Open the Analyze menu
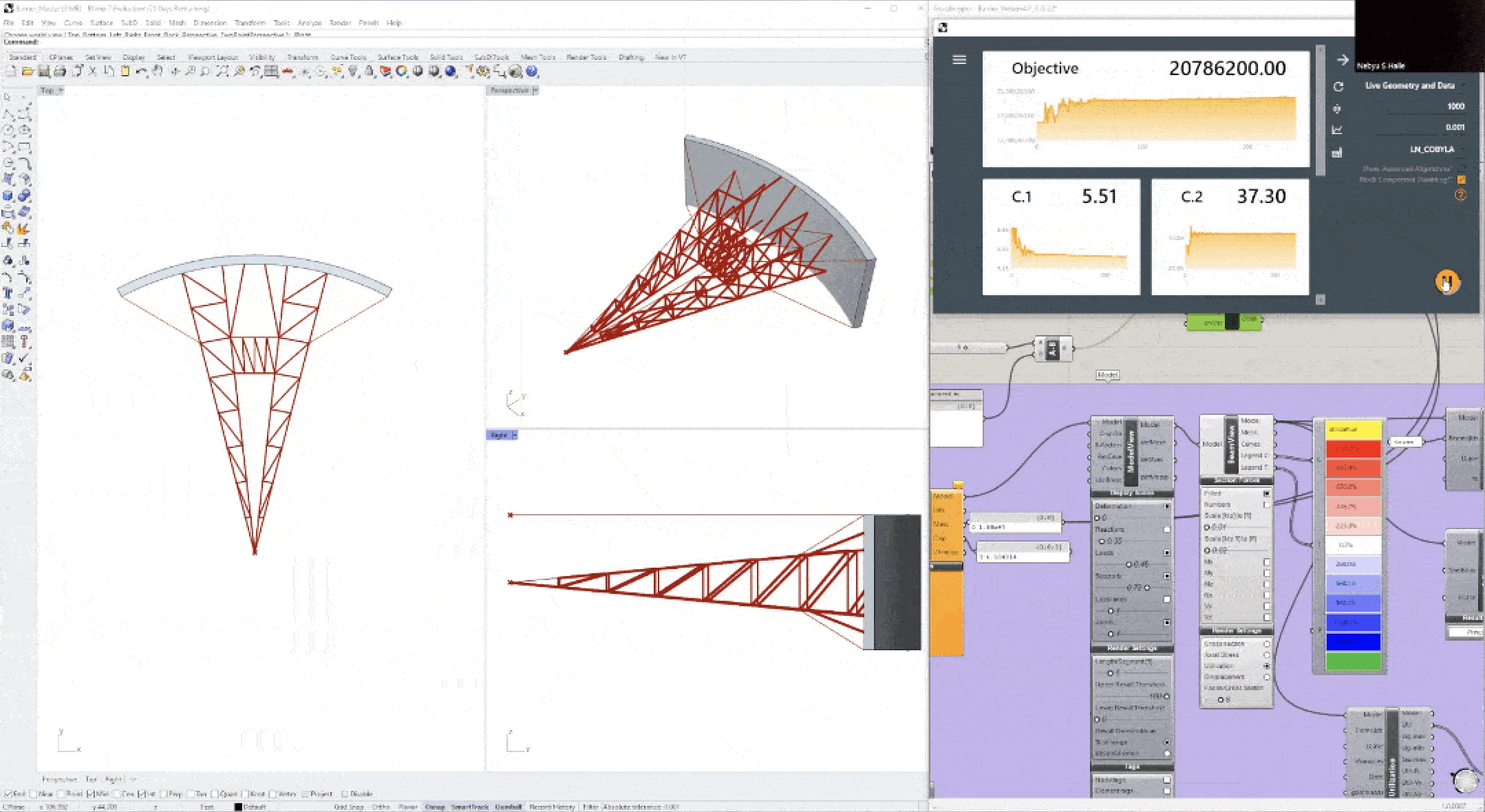The width and height of the screenshot is (1485, 812). point(309,23)
